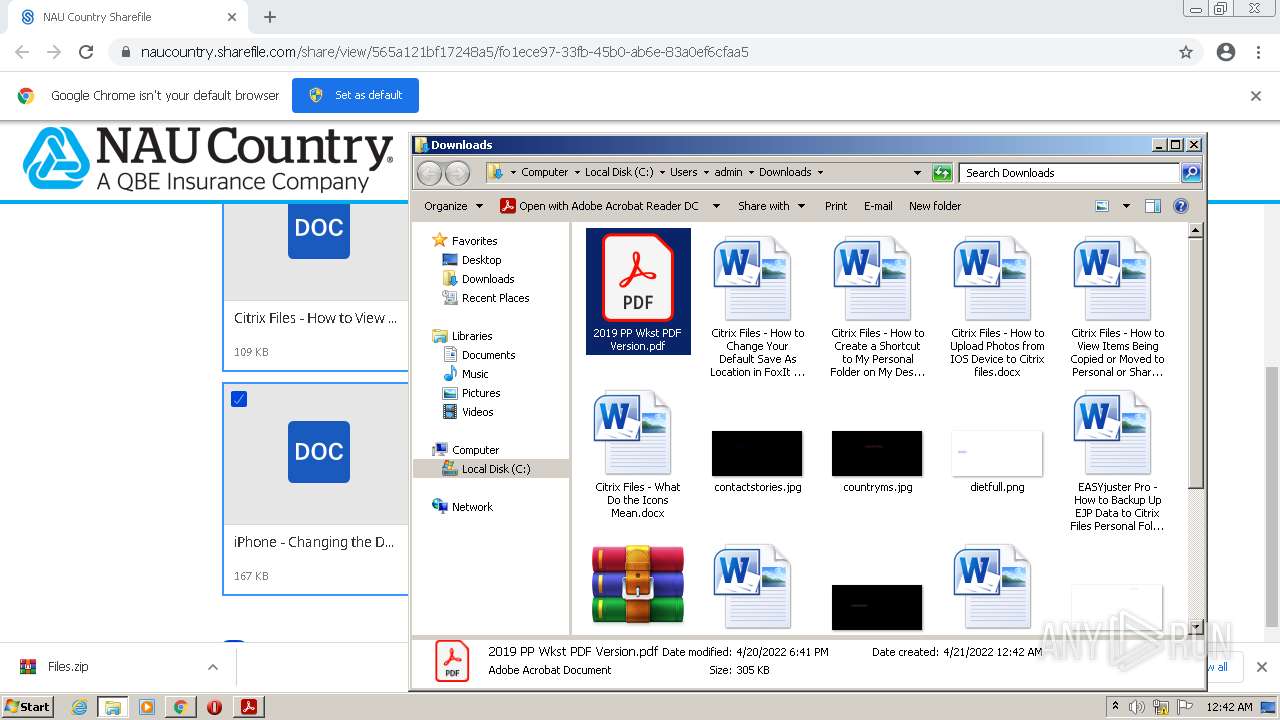Click New folder in Explorer toolbar

click(x=935, y=206)
